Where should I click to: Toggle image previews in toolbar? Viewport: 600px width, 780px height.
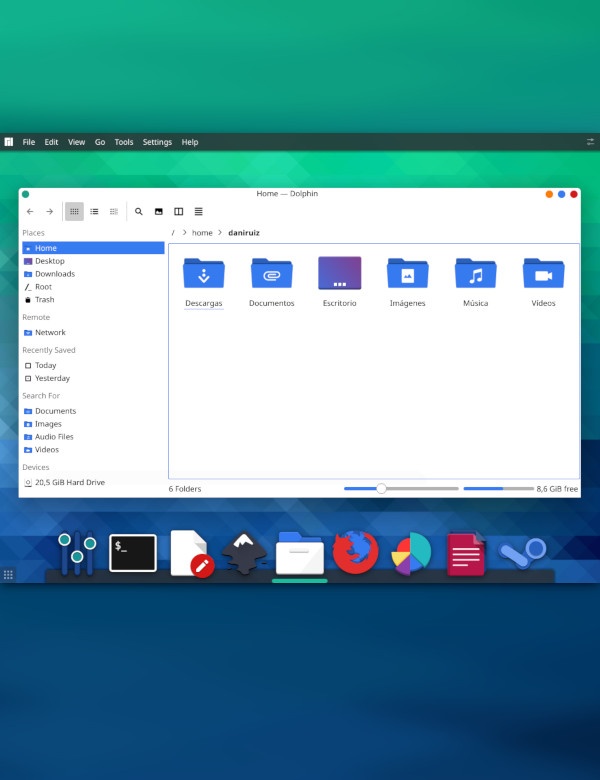(x=159, y=211)
